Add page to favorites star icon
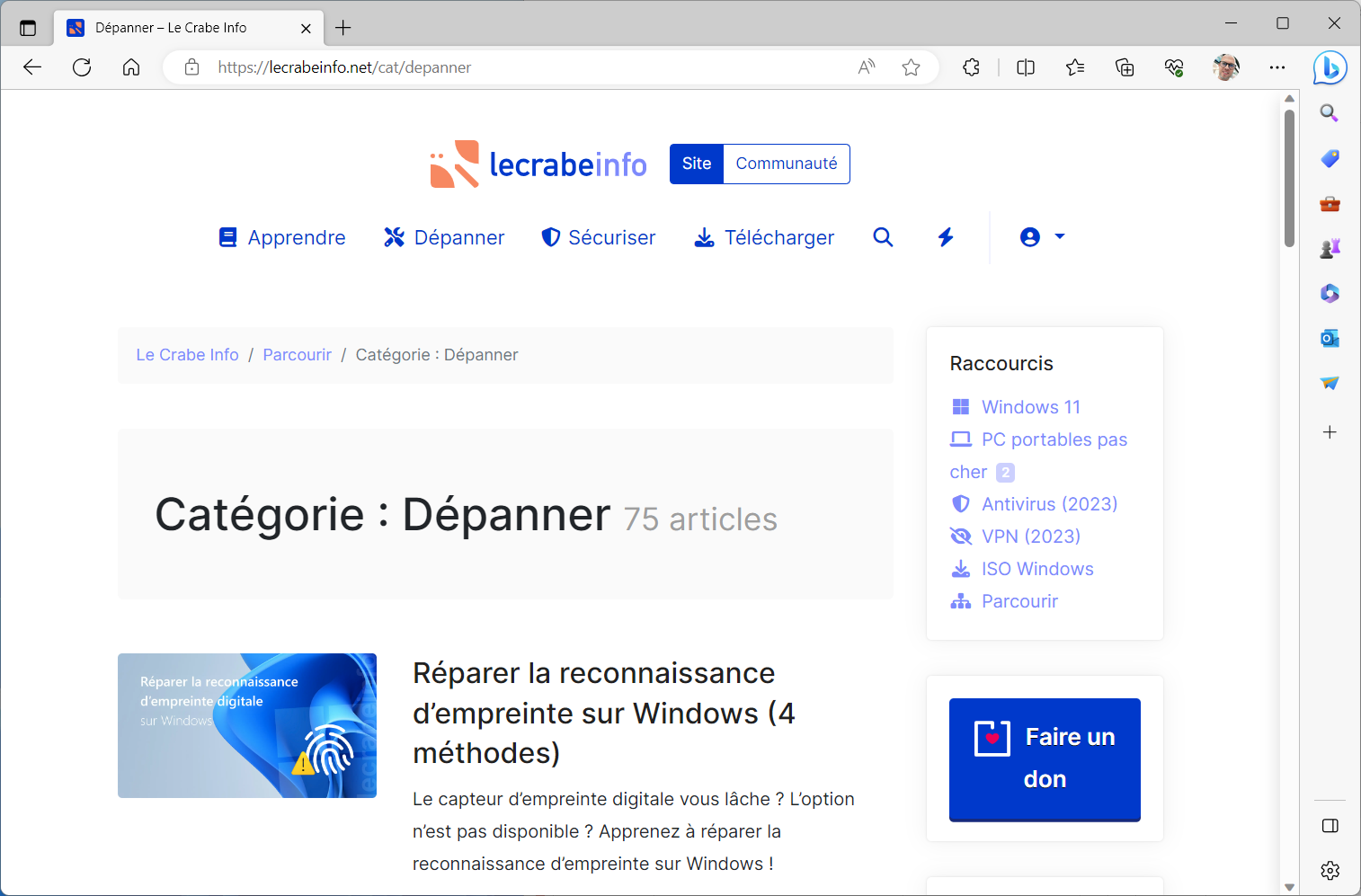The image size is (1361, 896). [x=912, y=67]
